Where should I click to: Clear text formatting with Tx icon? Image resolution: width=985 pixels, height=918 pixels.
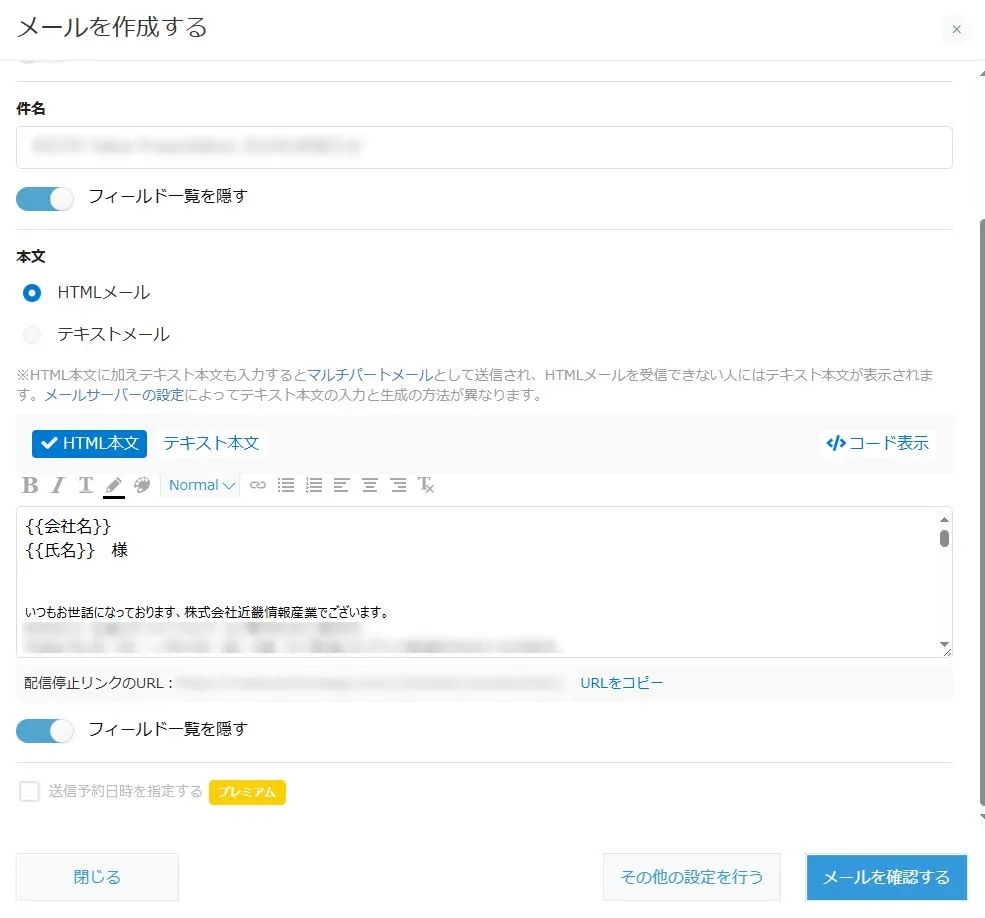pos(426,485)
